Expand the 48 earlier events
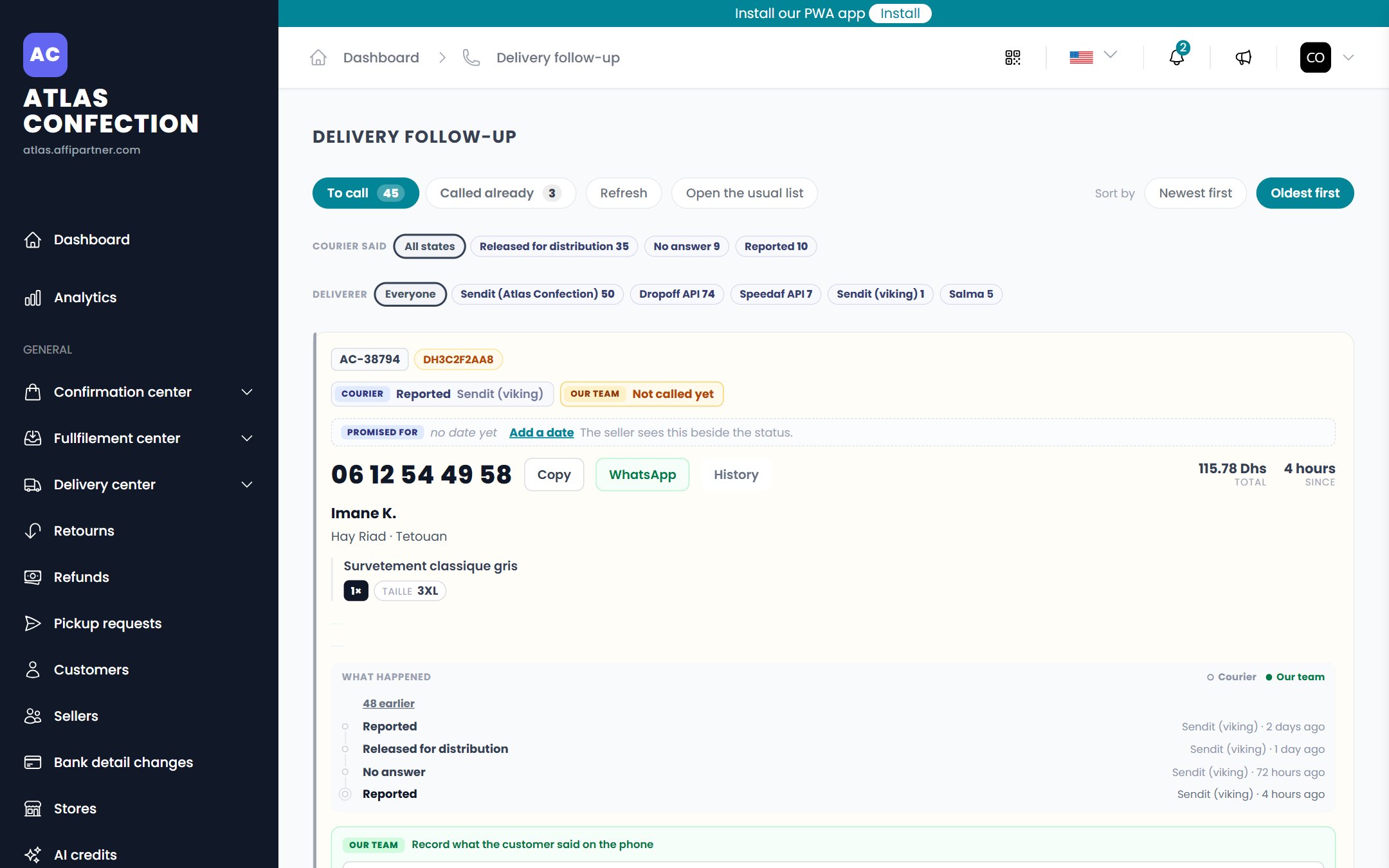 pyautogui.click(x=388, y=703)
